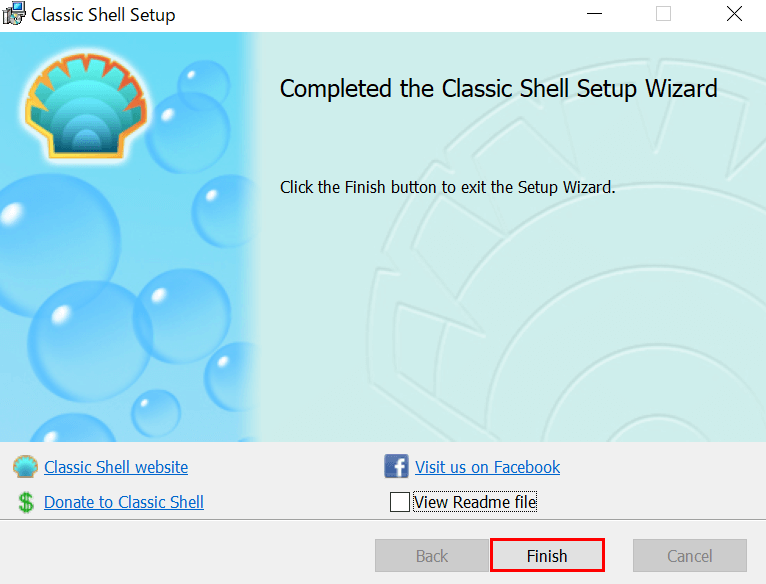Click the View Readme file label text

click(475, 502)
